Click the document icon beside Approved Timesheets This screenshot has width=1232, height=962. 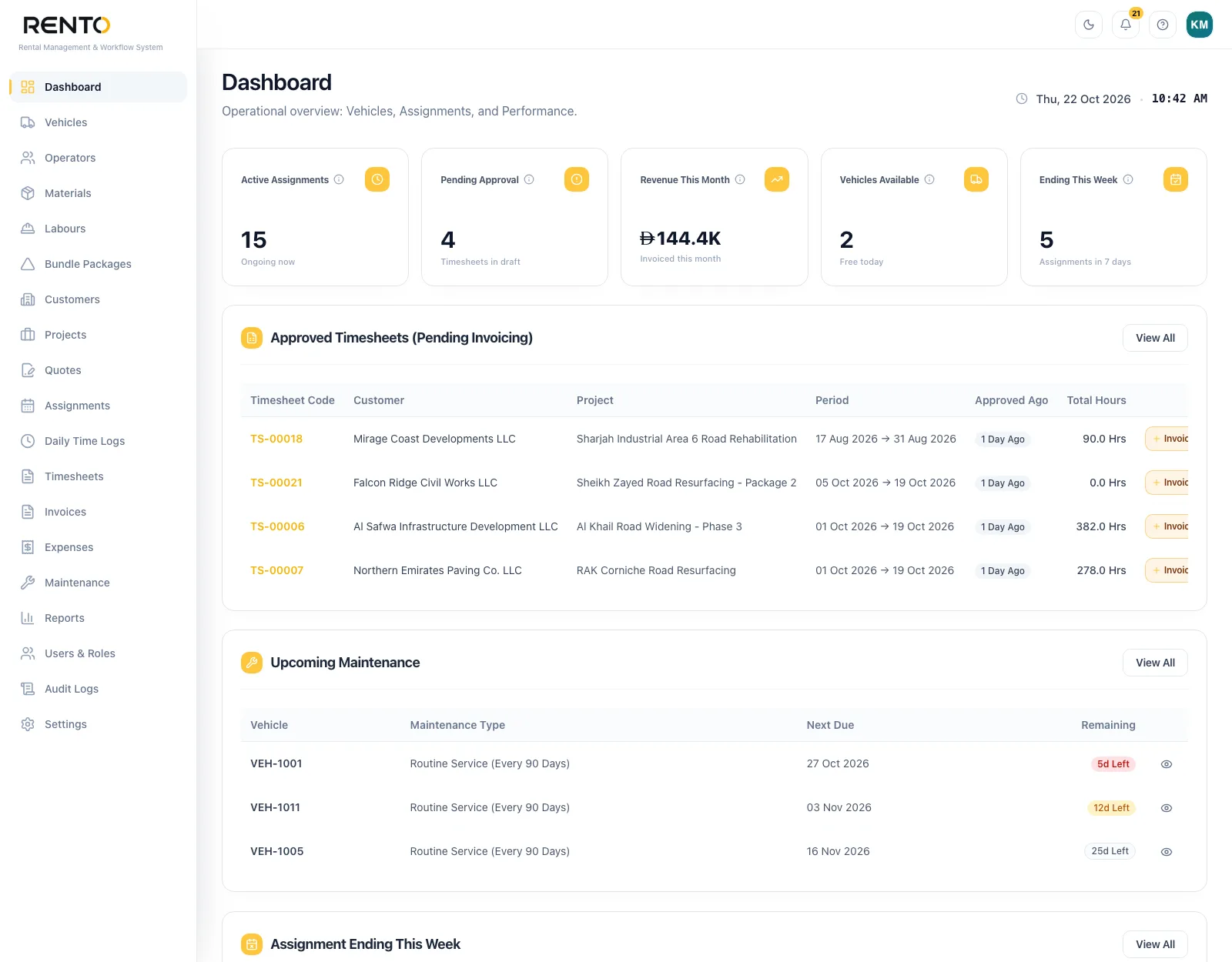[x=252, y=338]
